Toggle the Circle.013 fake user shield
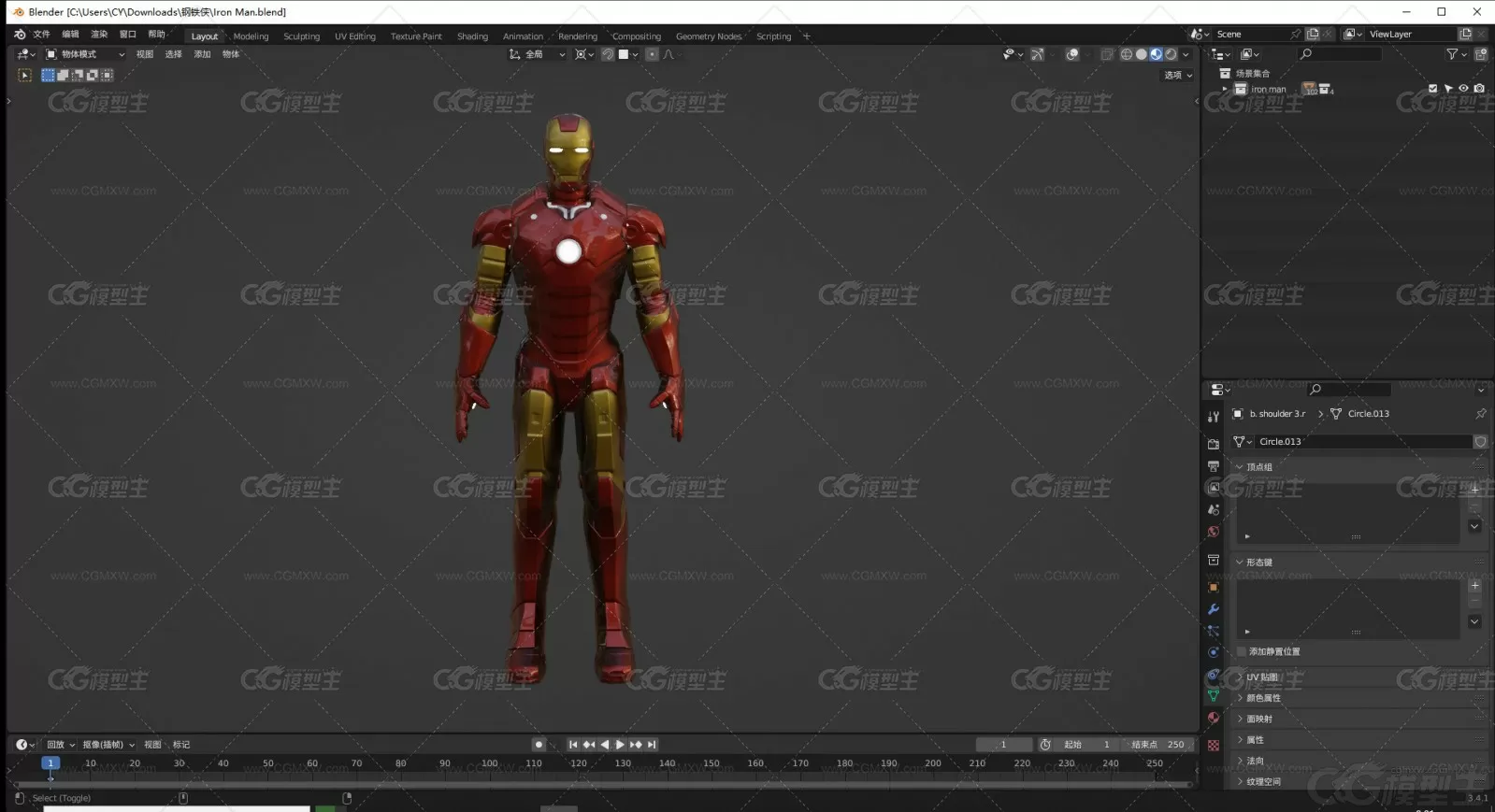This screenshot has width=1495, height=812. click(x=1480, y=441)
